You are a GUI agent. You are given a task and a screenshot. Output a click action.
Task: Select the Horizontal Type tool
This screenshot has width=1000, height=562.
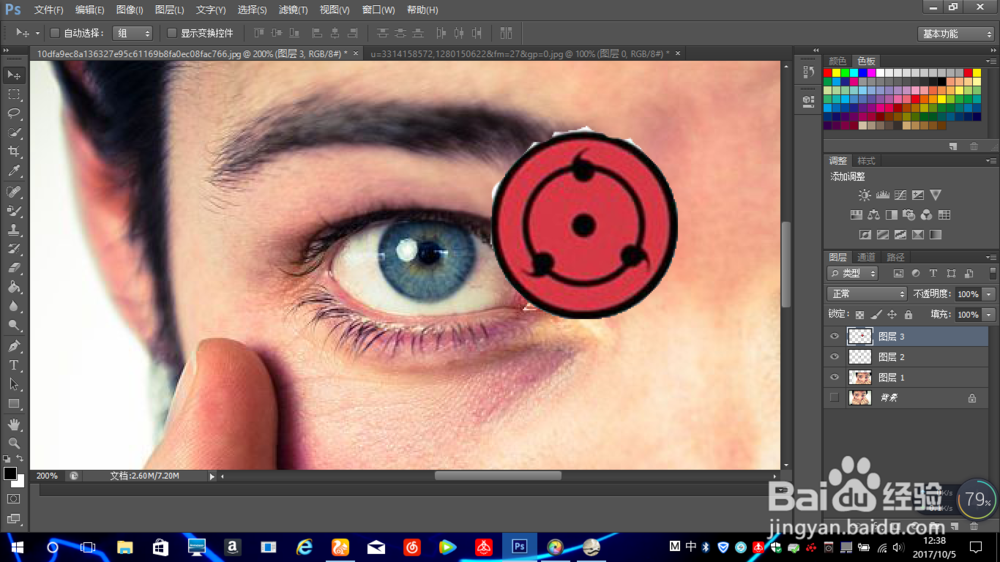pyautogui.click(x=14, y=366)
